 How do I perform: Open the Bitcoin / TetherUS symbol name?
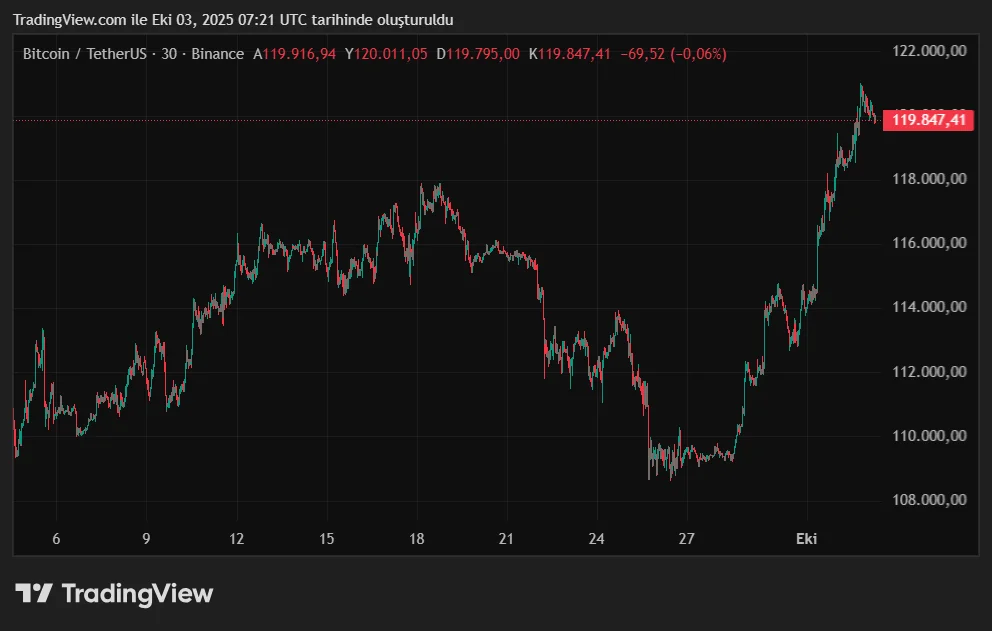pyautogui.click(x=88, y=54)
